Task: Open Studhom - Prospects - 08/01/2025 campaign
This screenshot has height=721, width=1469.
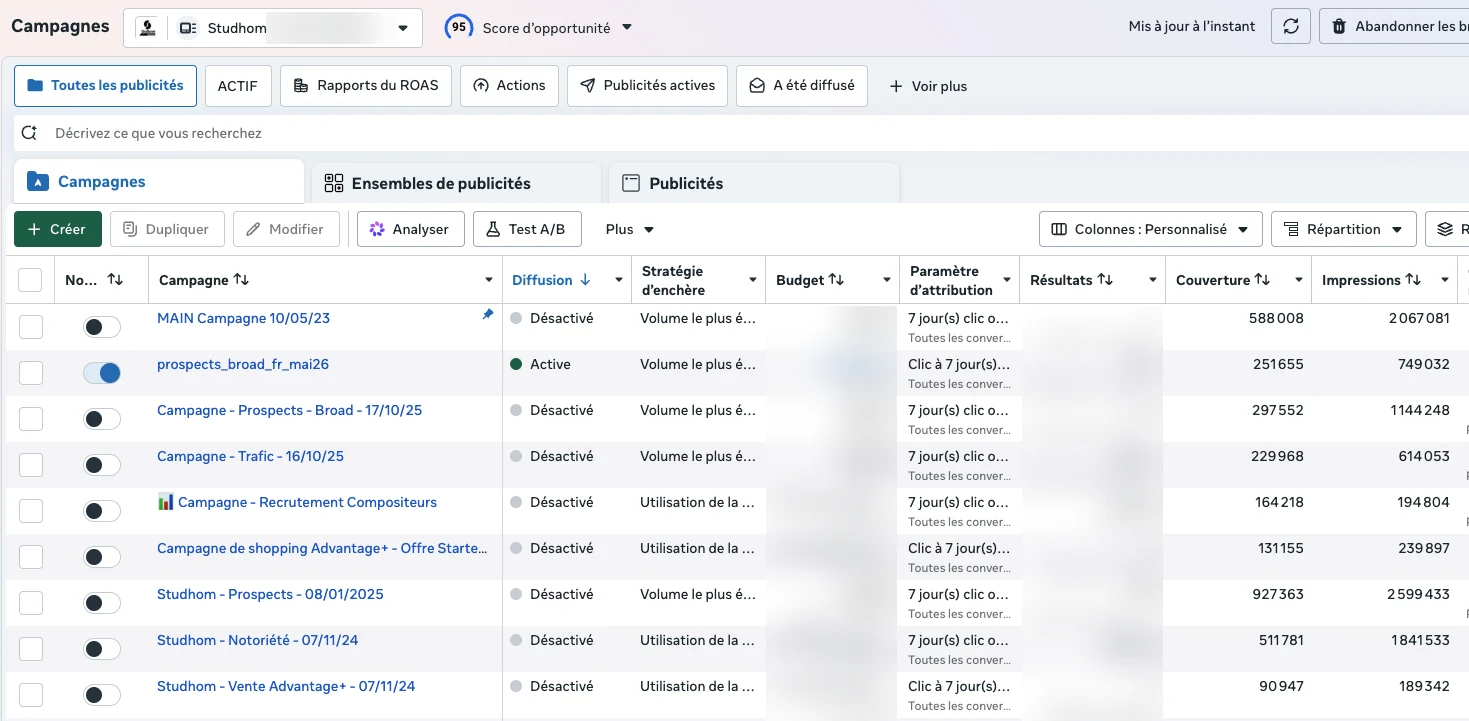Action: pos(270,594)
